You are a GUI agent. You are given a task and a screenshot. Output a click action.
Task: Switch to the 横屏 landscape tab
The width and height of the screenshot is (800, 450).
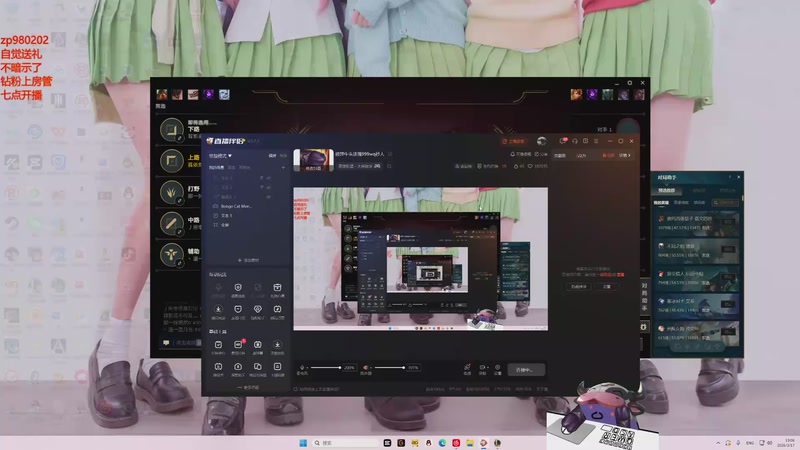pyautogui.click(x=272, y=156)
